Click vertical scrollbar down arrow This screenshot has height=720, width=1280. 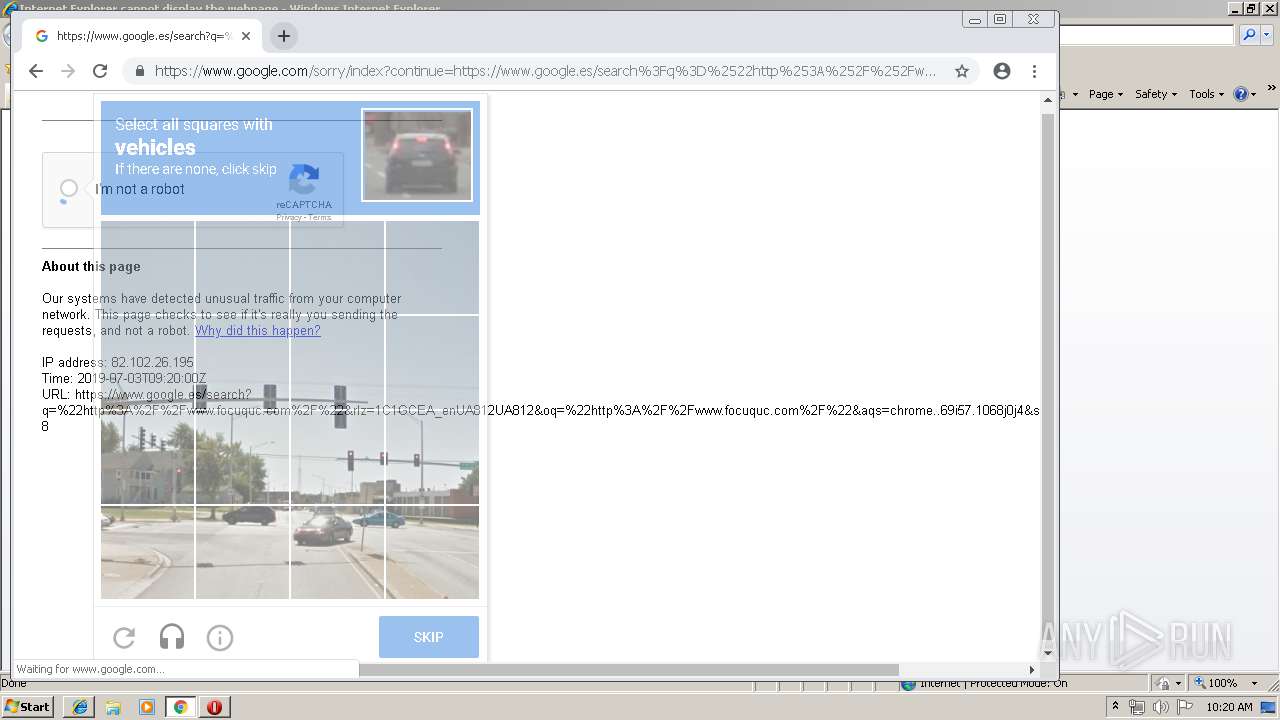(x=1048, y=653)
